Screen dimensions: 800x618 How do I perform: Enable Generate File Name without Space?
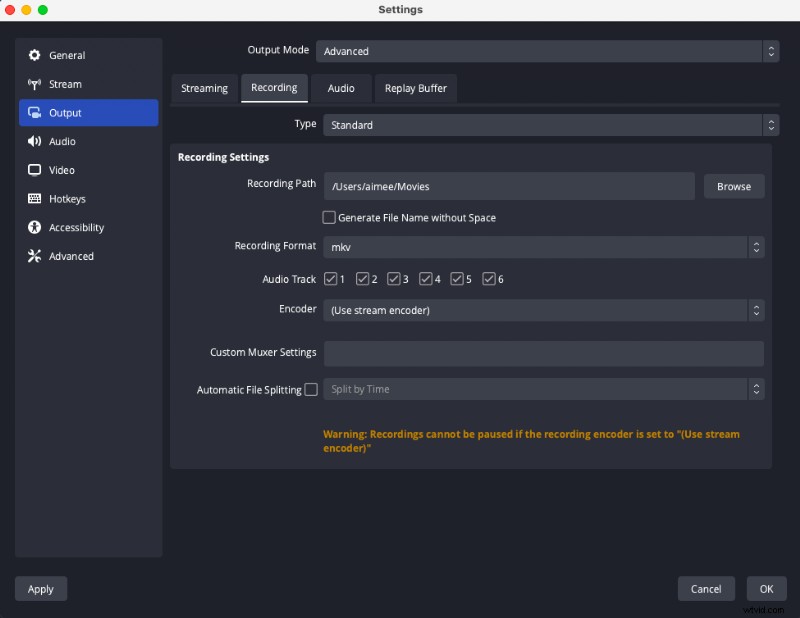click(328, 217)
